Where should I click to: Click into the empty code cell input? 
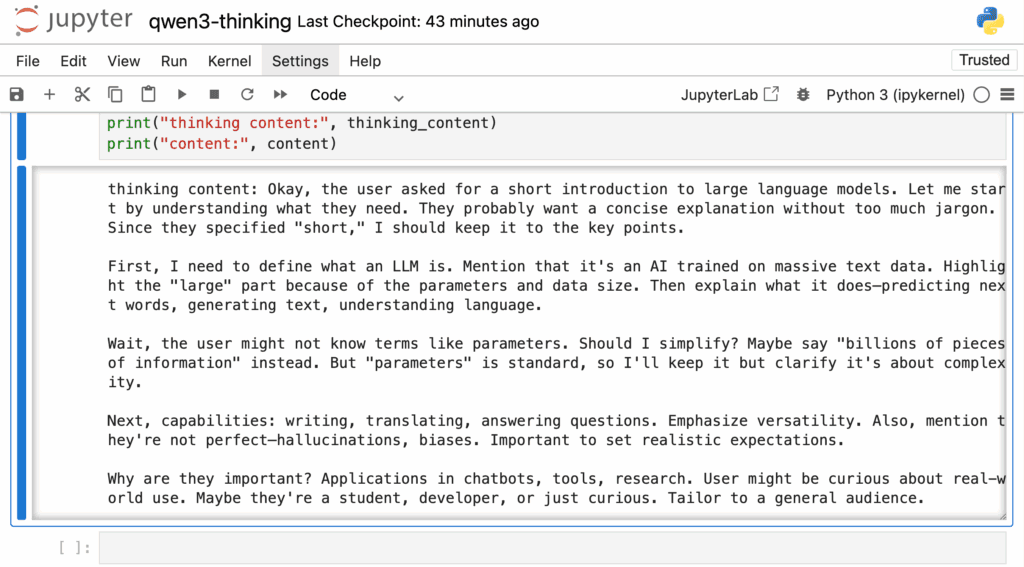point(552,547)
